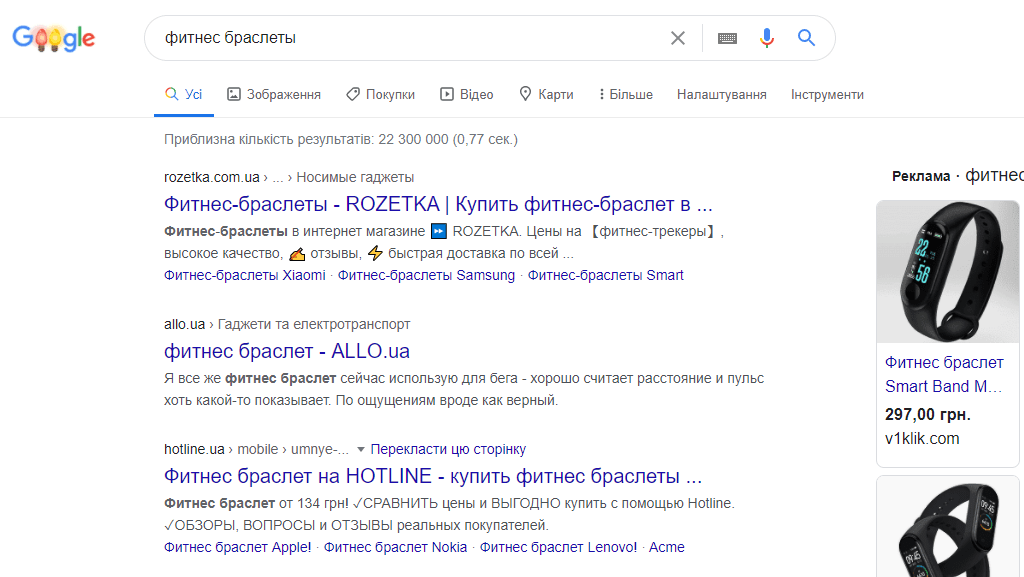The width and height of the screenshot is (1024, 577).
Task: Open the Фитнес браслет Apple sitelink
Action: point(237,547)
